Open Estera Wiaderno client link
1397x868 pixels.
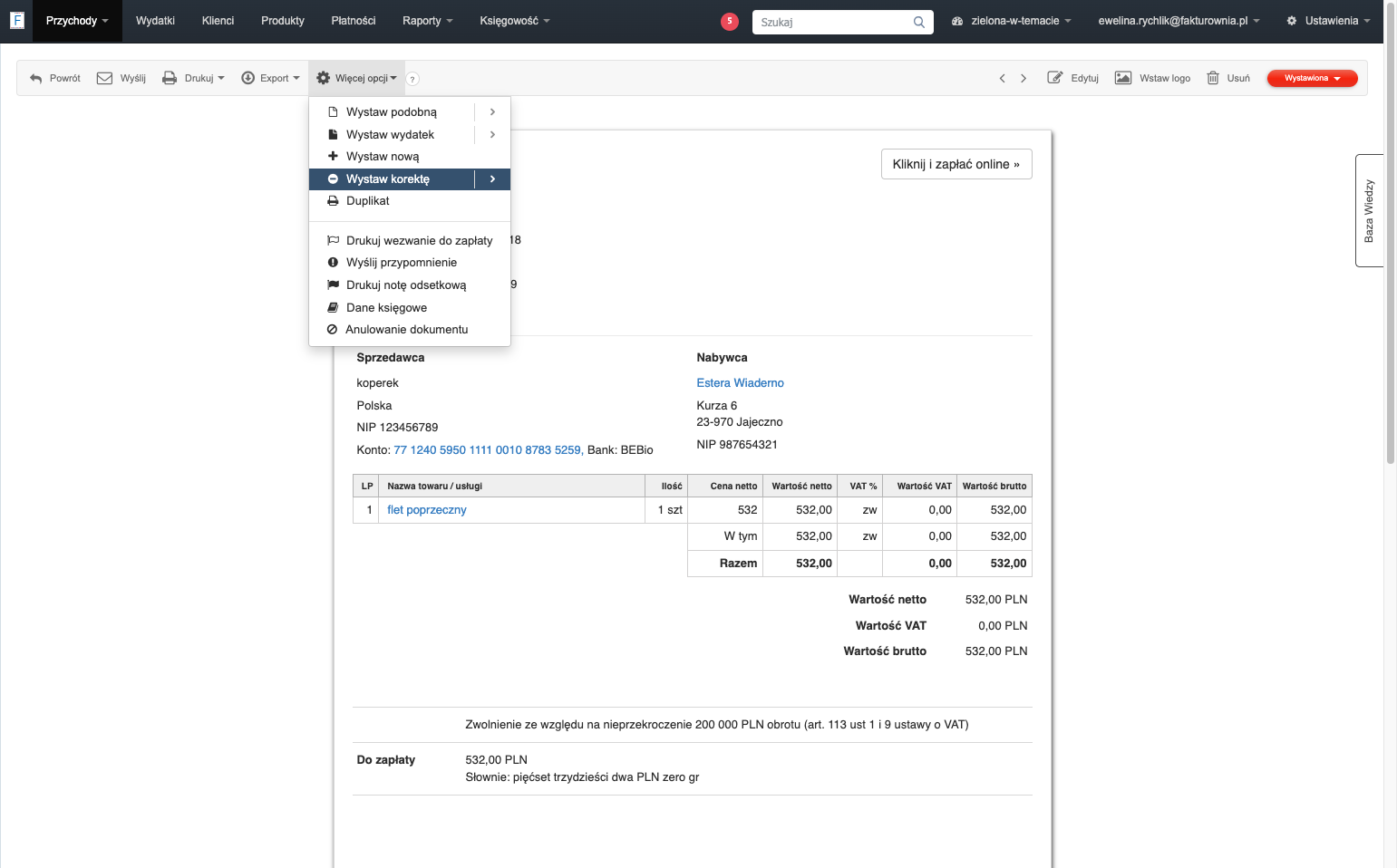point(740,383)
